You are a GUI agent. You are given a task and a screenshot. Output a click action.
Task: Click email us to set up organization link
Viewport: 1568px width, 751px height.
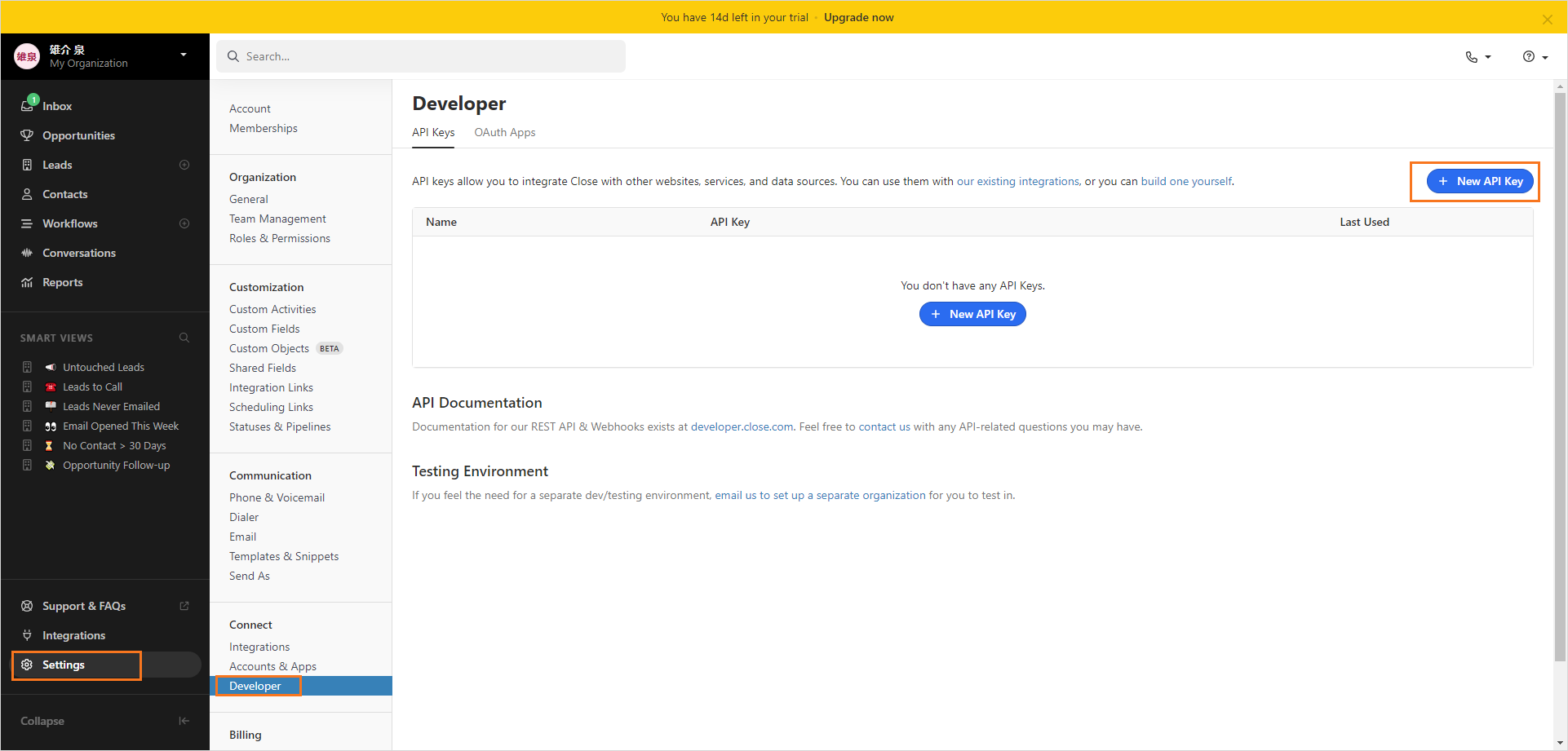(820, 495)
